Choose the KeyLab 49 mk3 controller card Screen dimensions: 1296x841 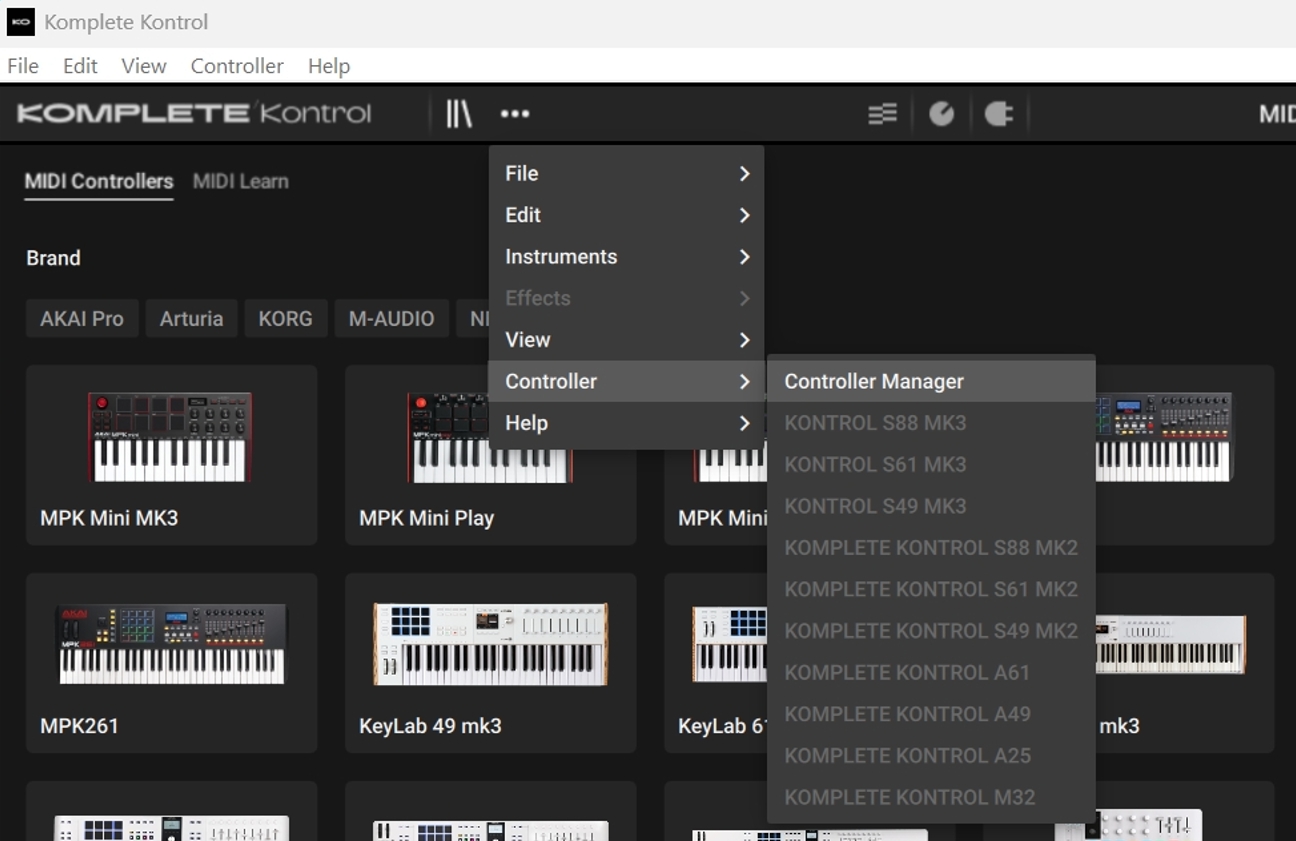490,645
